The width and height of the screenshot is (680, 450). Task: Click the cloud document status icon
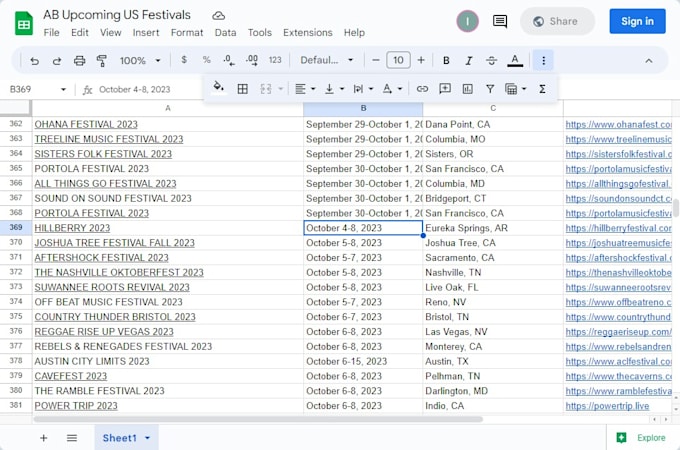coord(219,16)
